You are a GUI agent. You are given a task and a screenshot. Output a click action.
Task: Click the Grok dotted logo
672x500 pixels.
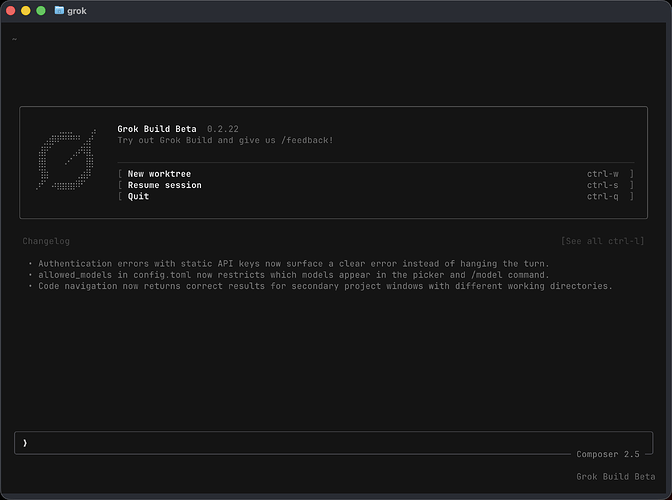tap(66, 160)
